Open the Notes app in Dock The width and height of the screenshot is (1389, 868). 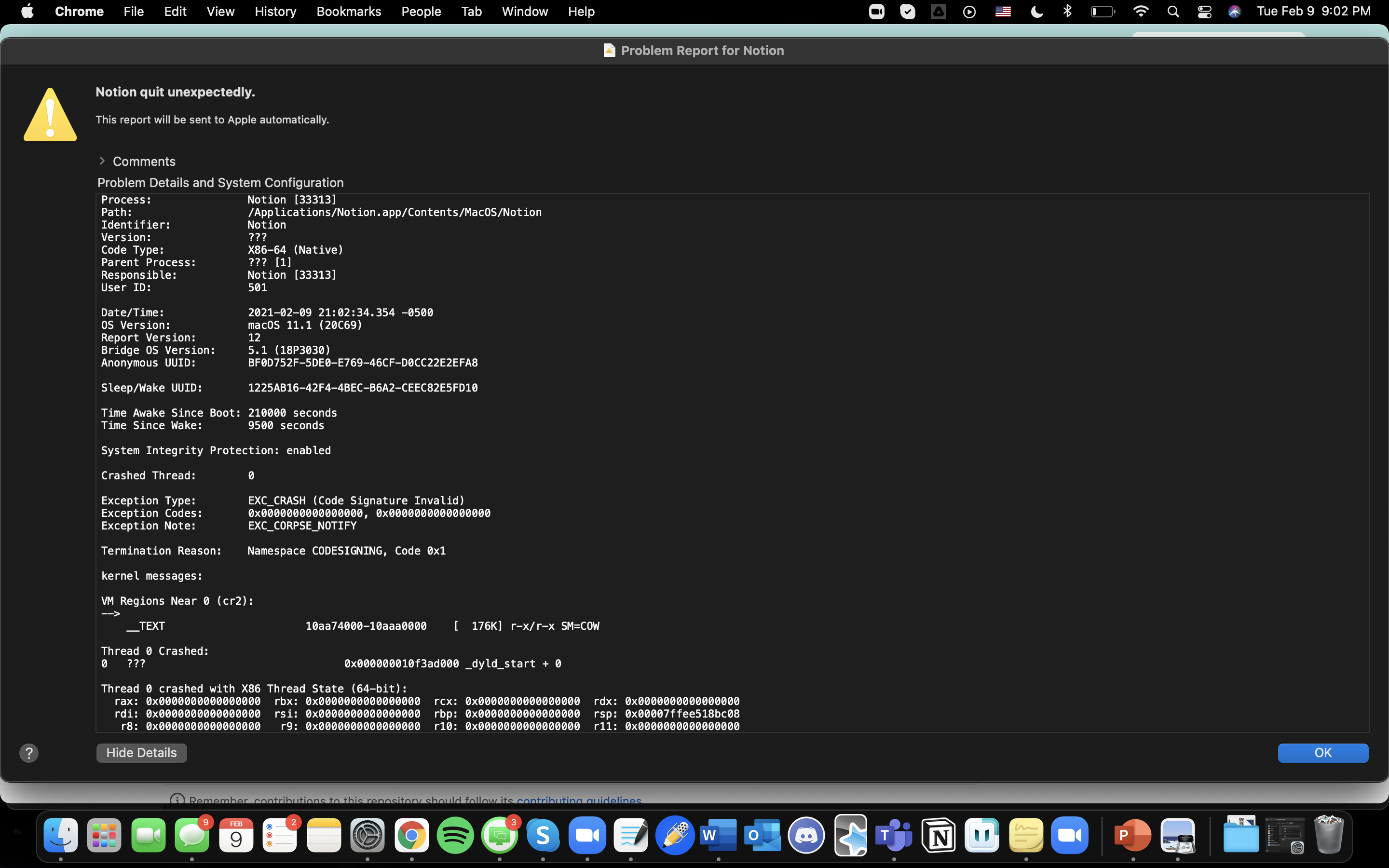[324, 835]
